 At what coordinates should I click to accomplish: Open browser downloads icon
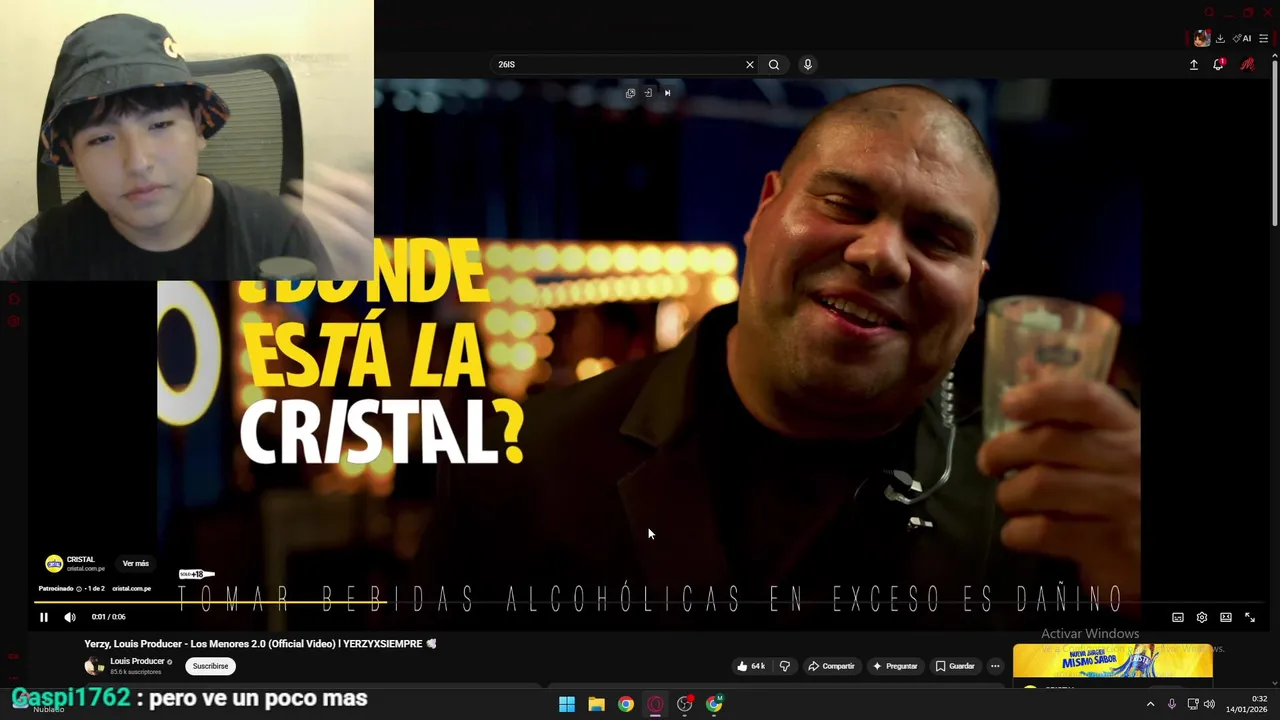pos(1220,38)
